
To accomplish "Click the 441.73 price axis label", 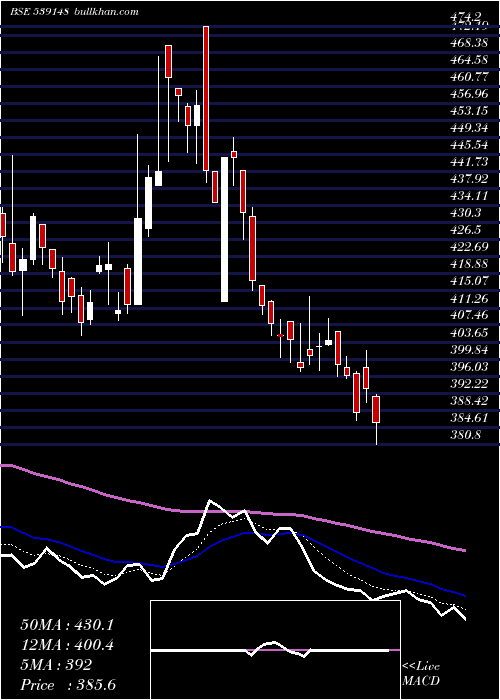I will coord(469,162).
